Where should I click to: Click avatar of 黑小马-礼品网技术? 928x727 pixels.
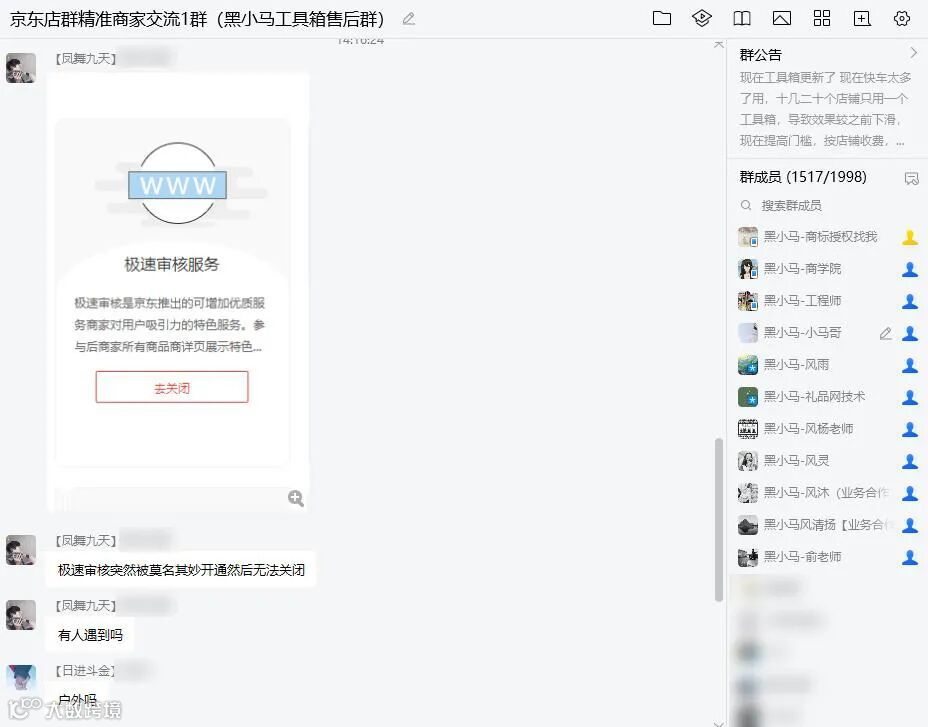coord(748,397)
